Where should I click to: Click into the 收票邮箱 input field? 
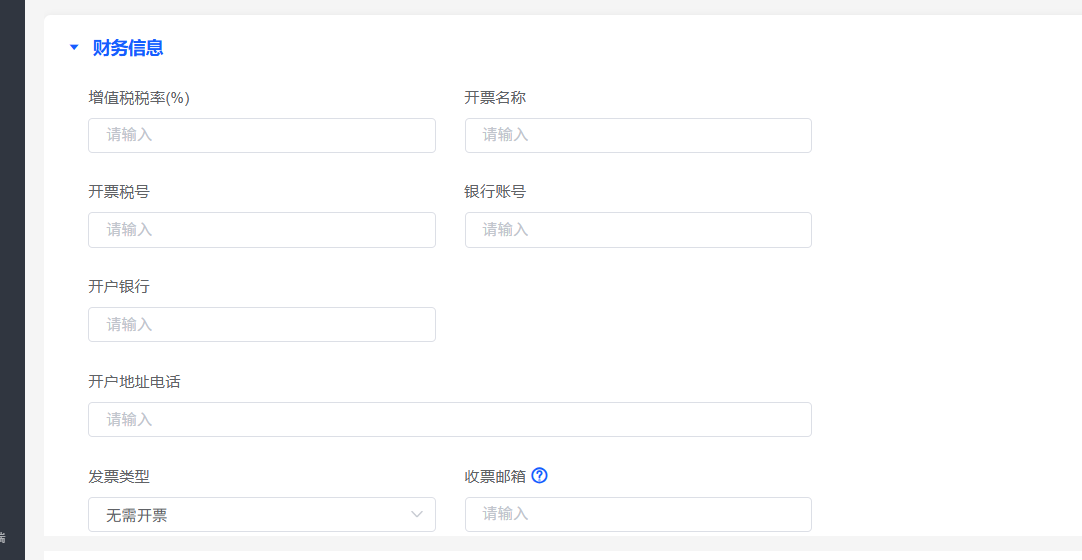[637, 515]
